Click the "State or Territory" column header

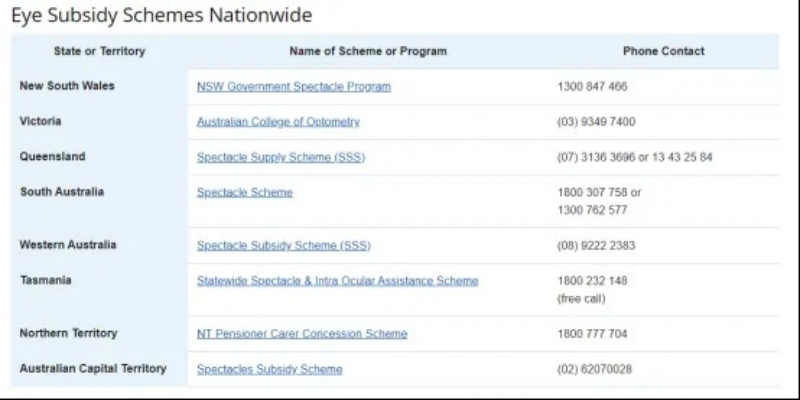99,51
